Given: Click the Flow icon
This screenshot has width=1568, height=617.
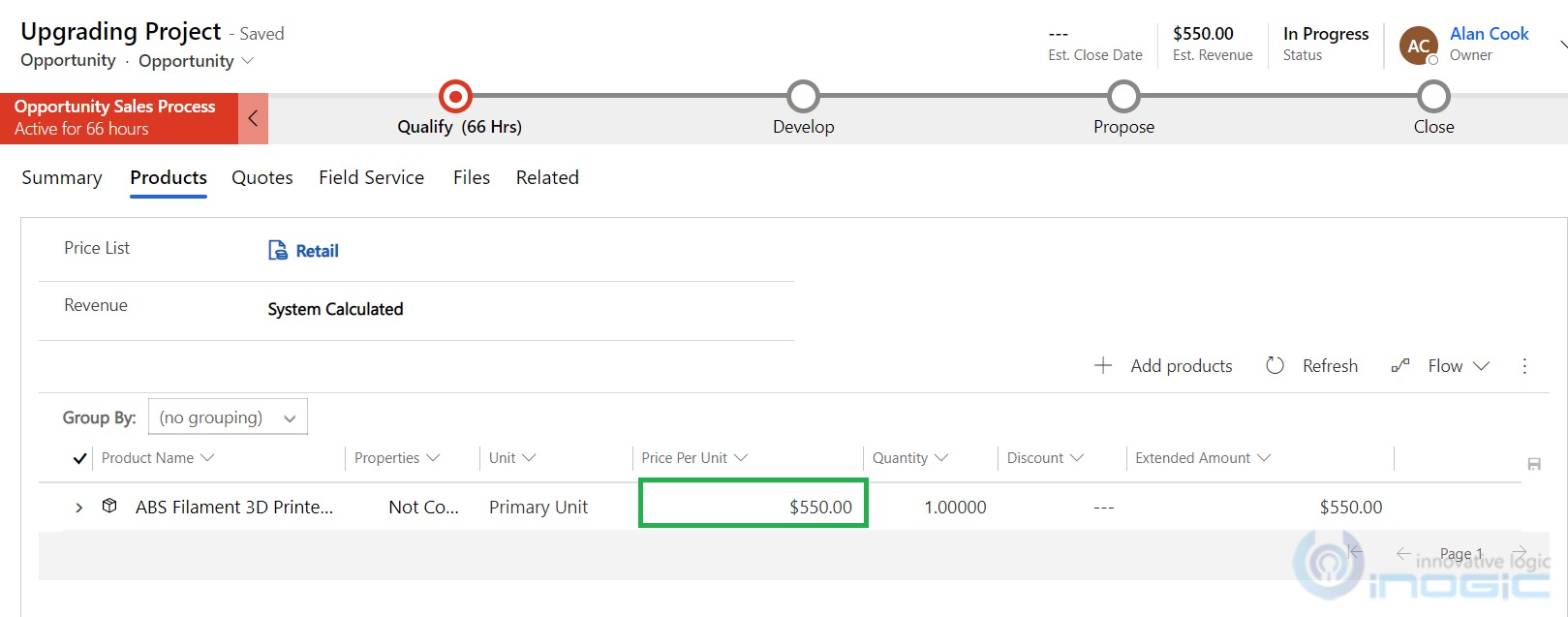Looking at the screenshot, I should (x=1400, y=365).
